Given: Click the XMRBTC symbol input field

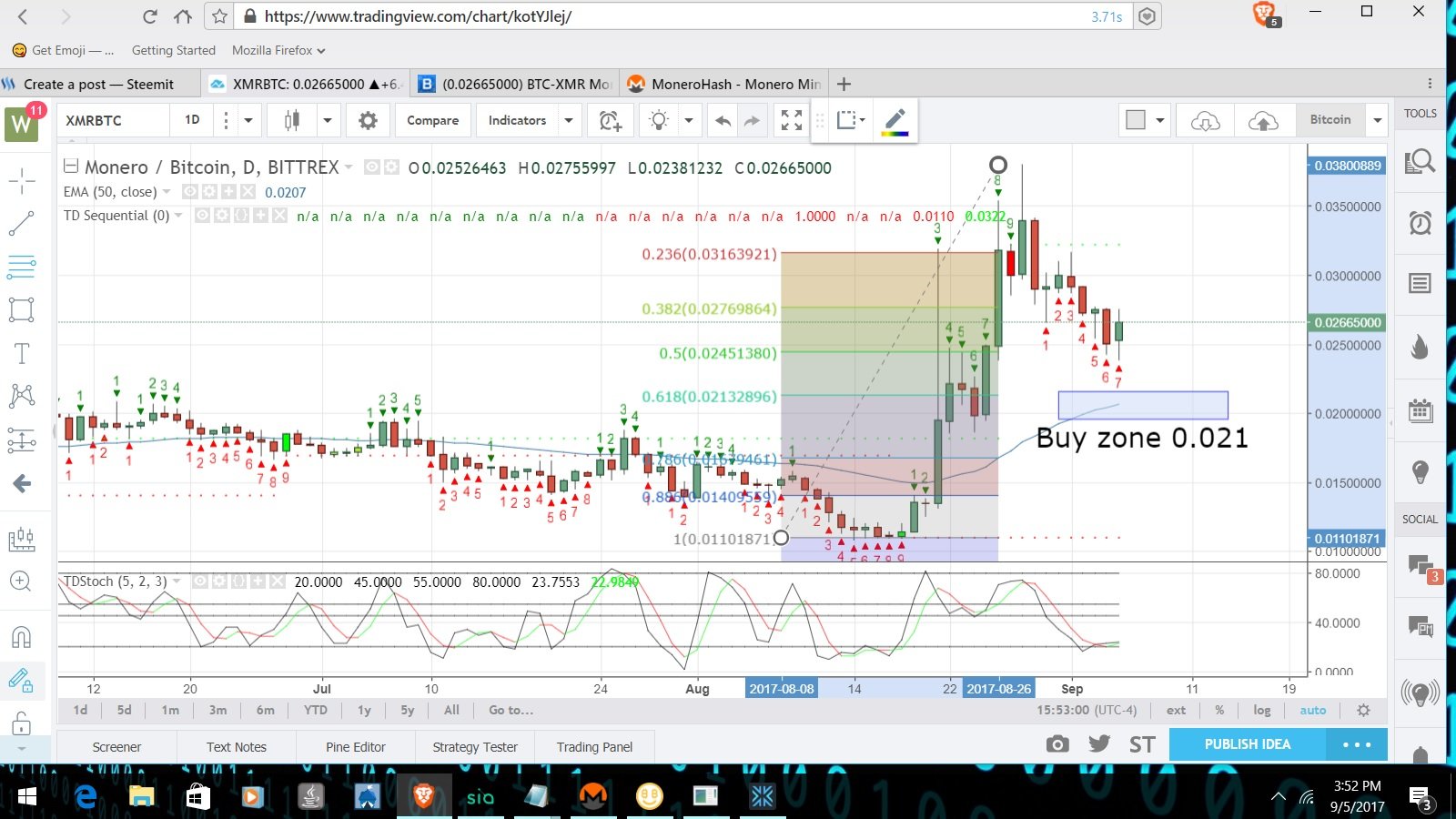Looking at the screenshot, I should (114, 120).
